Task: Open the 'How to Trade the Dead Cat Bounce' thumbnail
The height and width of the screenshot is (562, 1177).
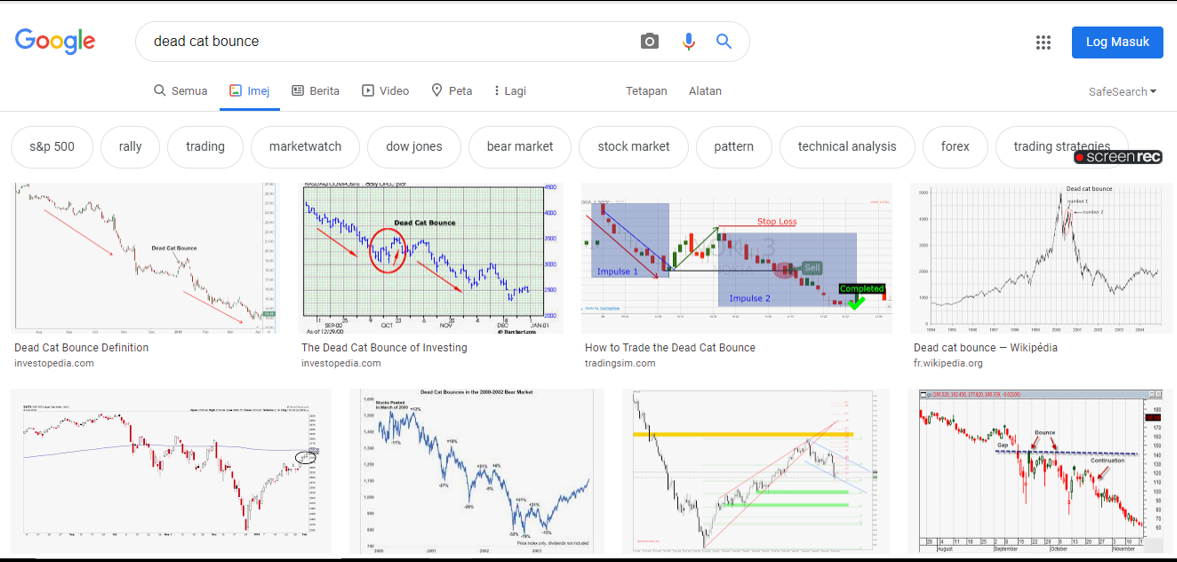Action: [736, 258]
